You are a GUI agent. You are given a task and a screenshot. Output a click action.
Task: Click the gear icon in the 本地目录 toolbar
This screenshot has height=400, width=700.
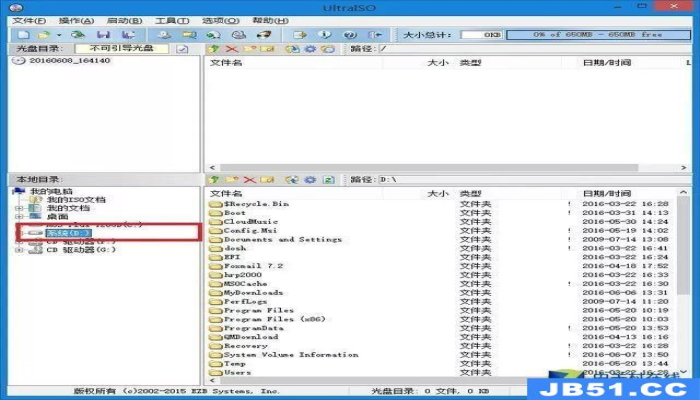pos(310,179)
